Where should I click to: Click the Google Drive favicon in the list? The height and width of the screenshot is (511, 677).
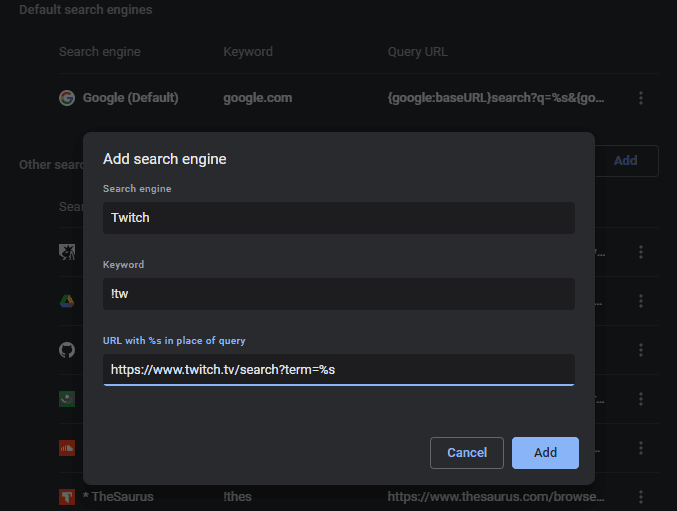67,301
